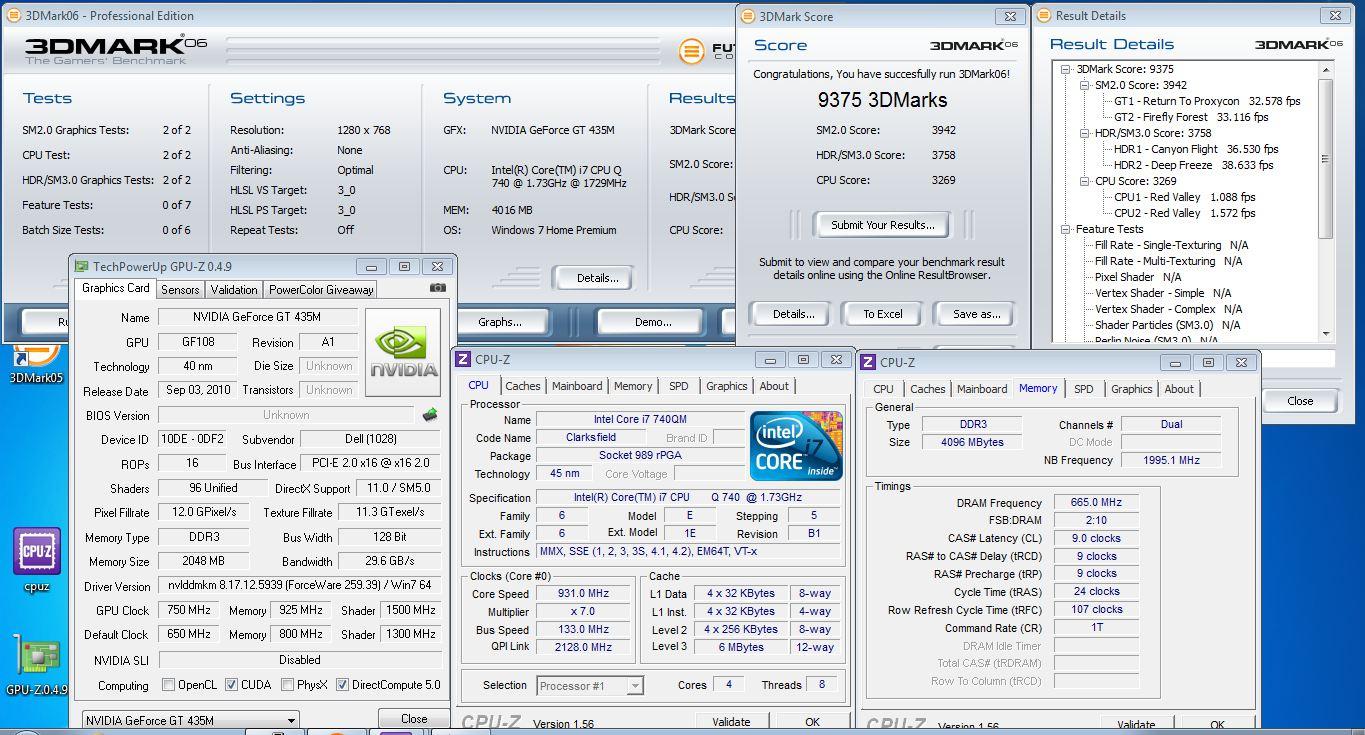Select GT1 - Return To Proxycon row
Image resolution: width=1365 pixels, height=735 pixels.
click(1207, 101)
